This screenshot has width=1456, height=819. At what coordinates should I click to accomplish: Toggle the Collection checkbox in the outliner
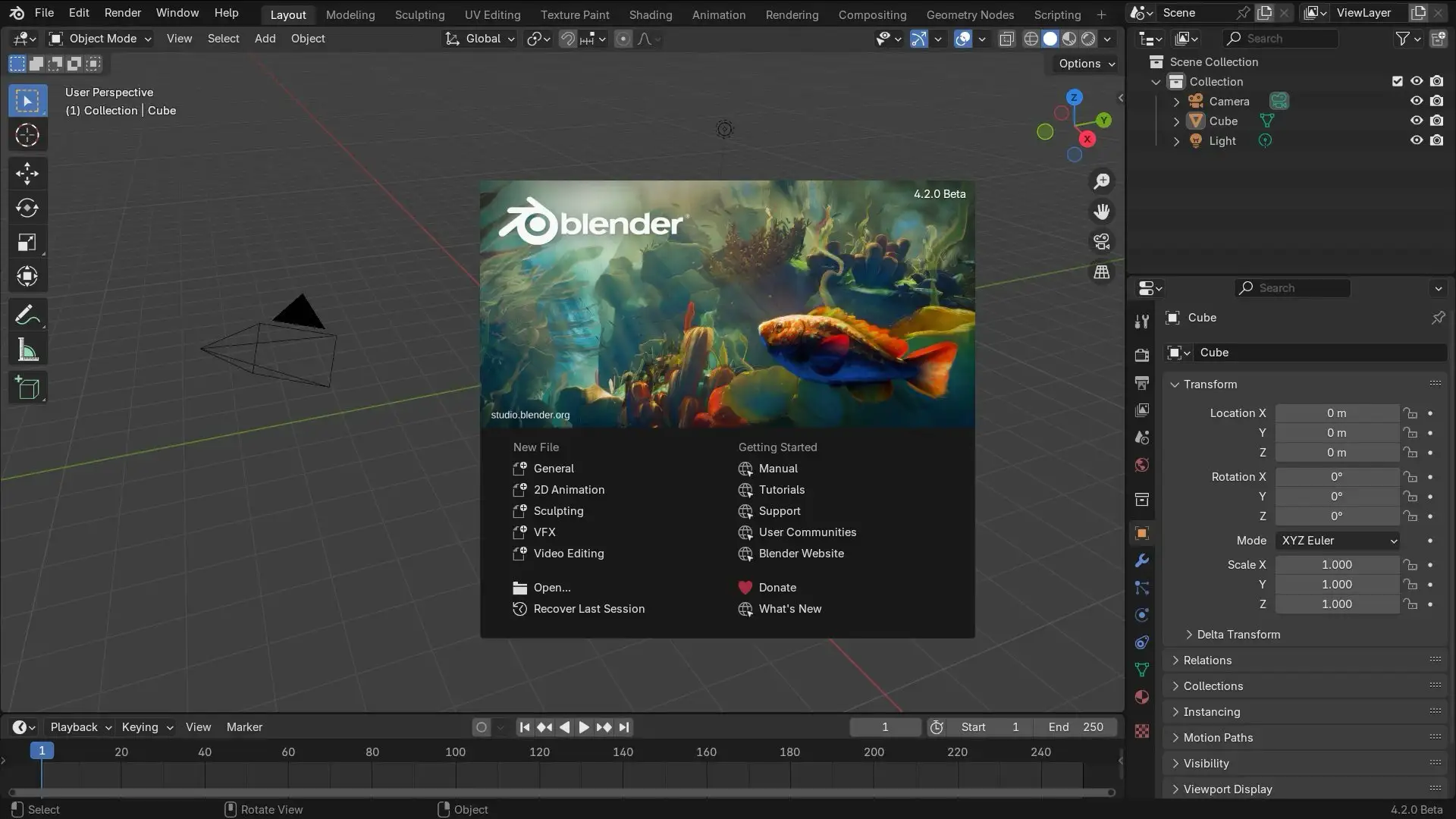coord(1397,81)
